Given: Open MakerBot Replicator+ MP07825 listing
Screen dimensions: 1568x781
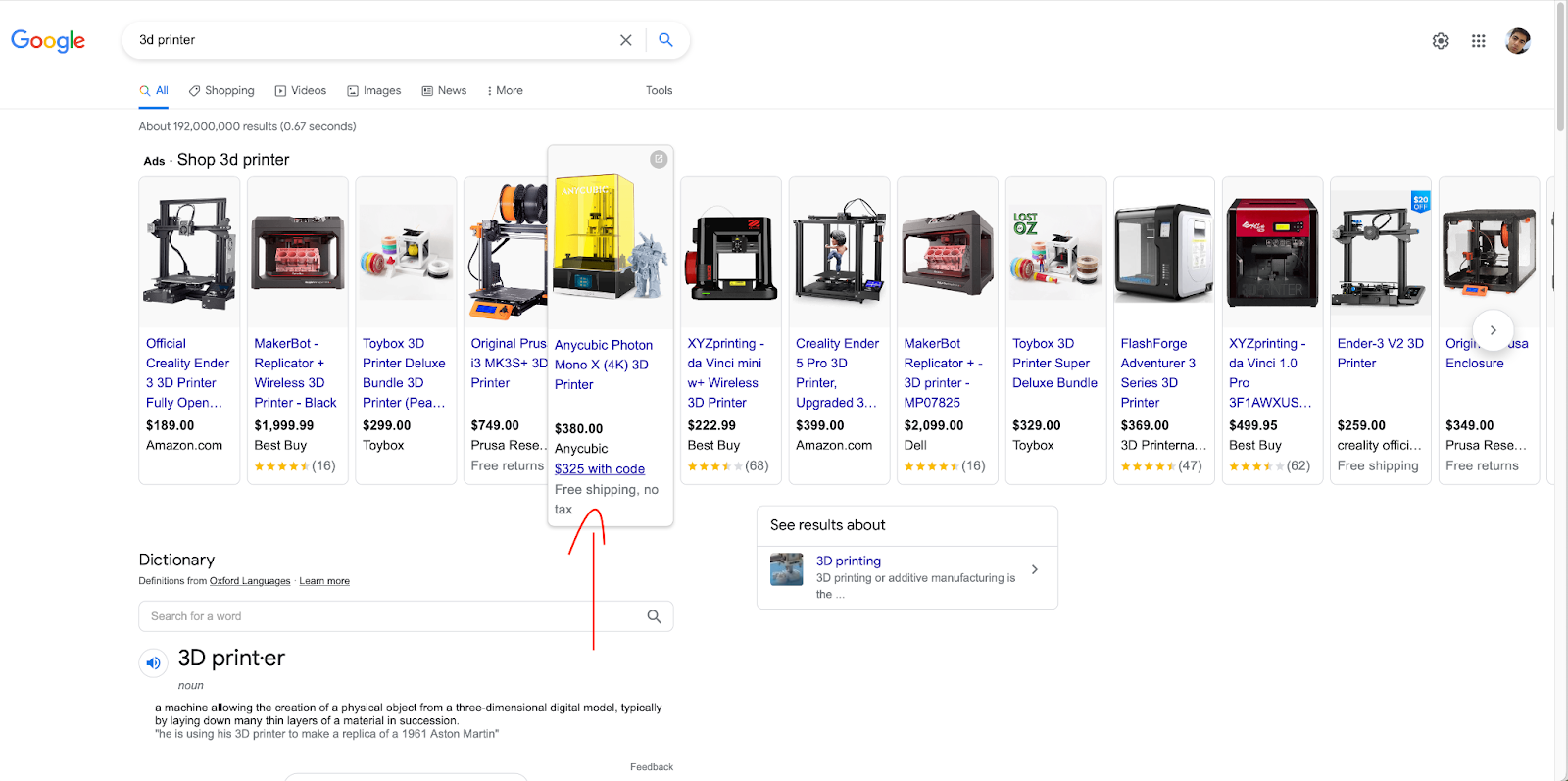Looking at the screenshot, I should 944,373.
